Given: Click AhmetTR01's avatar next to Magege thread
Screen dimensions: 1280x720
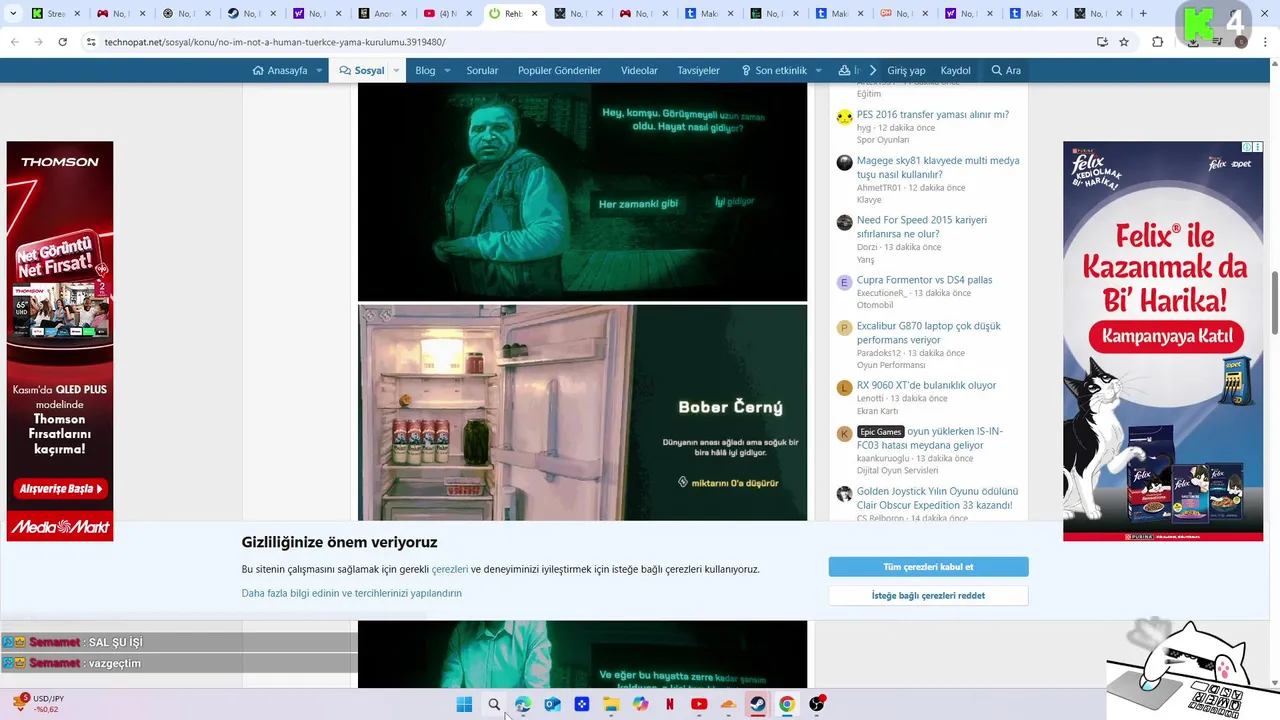Looking at the screenshot, I should [845, 163].
